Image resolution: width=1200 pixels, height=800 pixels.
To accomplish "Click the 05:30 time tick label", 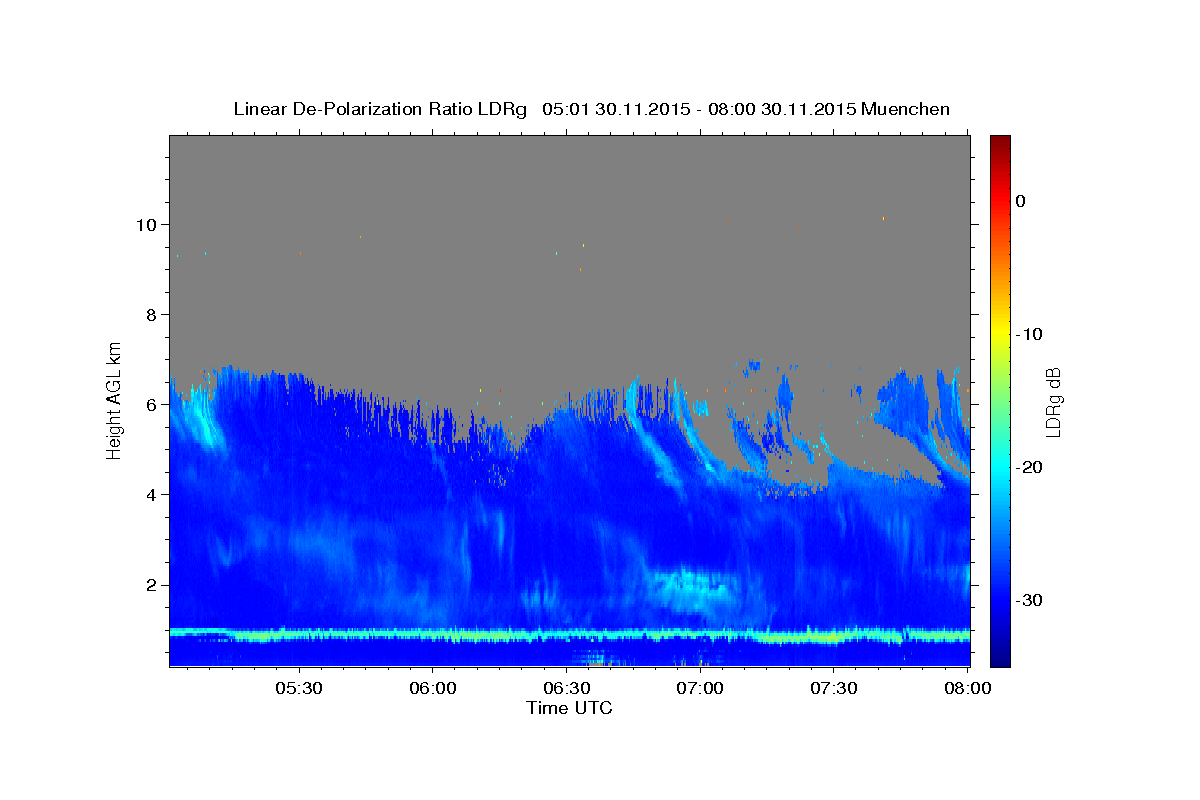I will [x=299, y=689].
